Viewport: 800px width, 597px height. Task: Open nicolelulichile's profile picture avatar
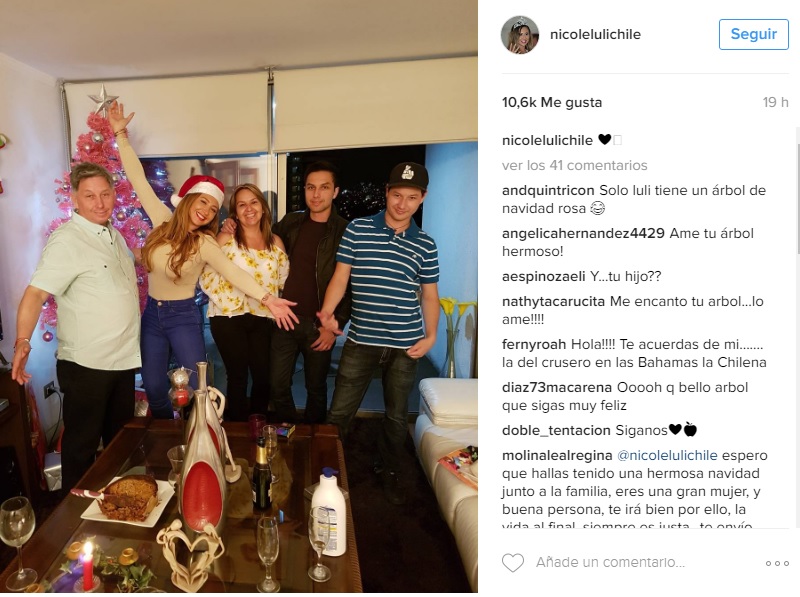pos(520,35)
